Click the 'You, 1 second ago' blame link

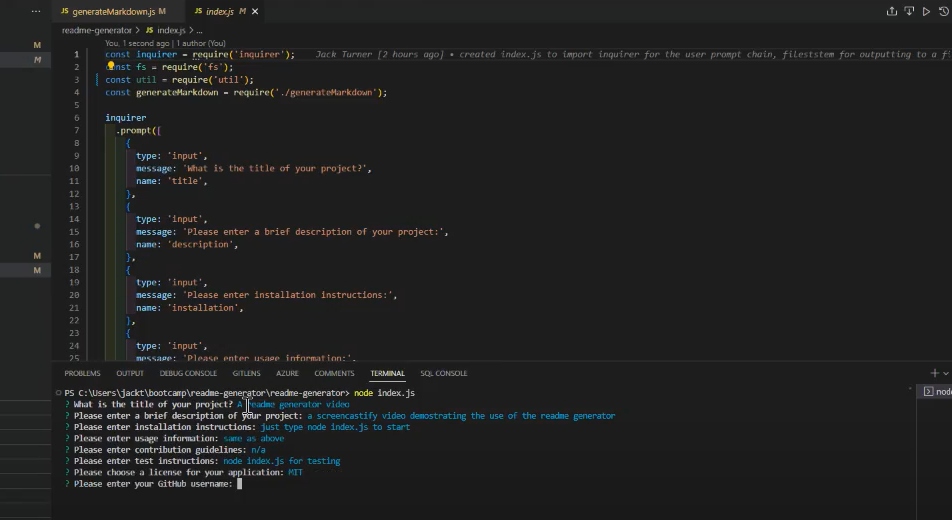136,43
